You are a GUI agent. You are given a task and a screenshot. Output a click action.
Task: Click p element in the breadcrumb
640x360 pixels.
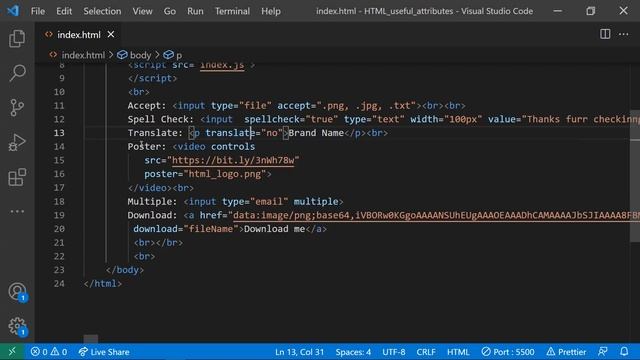pos(179,55)
